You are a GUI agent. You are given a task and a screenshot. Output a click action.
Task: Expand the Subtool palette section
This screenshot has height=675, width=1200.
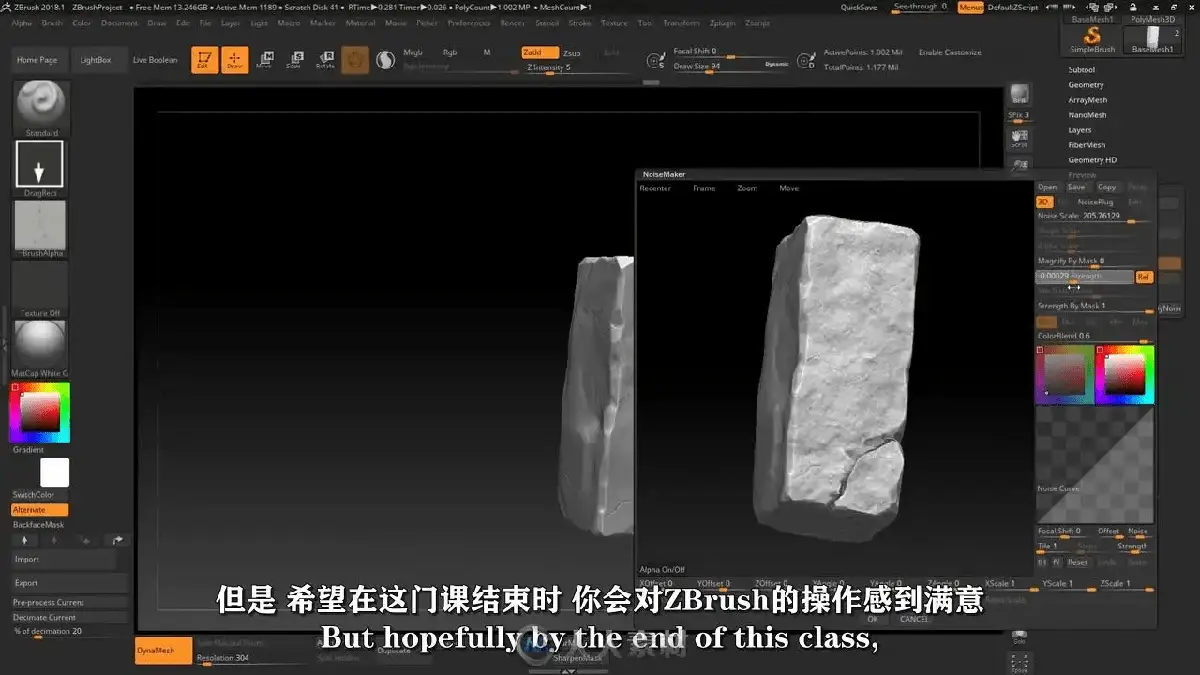1082,70
